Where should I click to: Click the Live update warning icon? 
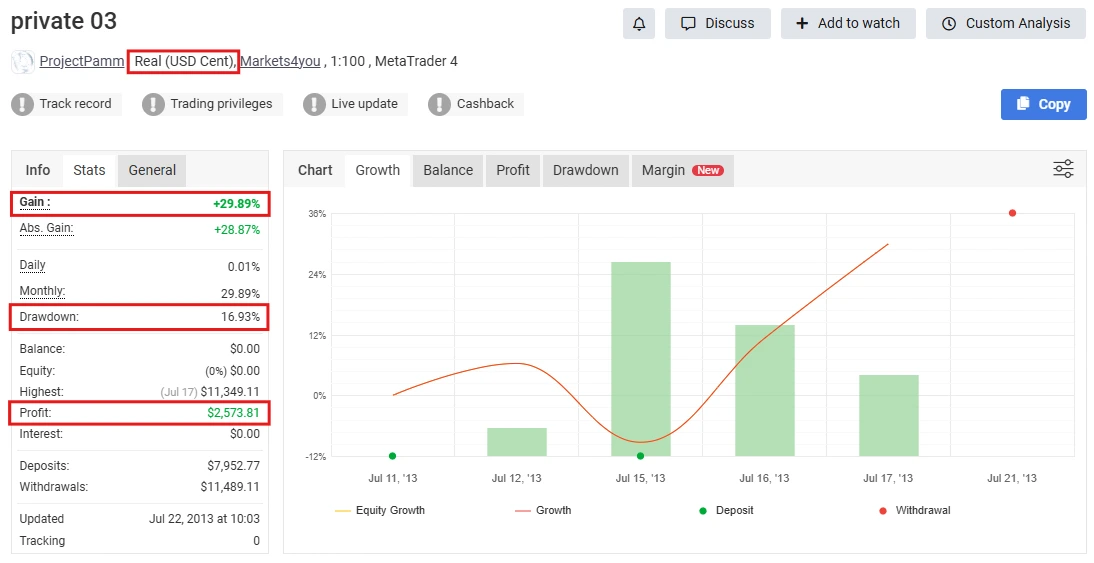point(314,104)
